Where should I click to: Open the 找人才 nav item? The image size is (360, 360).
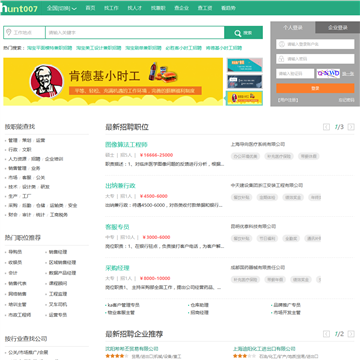[x=134, y=8]
